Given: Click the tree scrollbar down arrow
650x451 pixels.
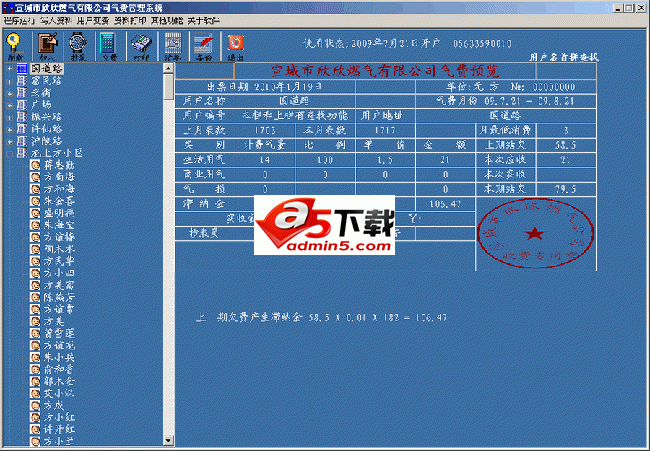Looking at the screenshot, I should [x=168, y=441].
